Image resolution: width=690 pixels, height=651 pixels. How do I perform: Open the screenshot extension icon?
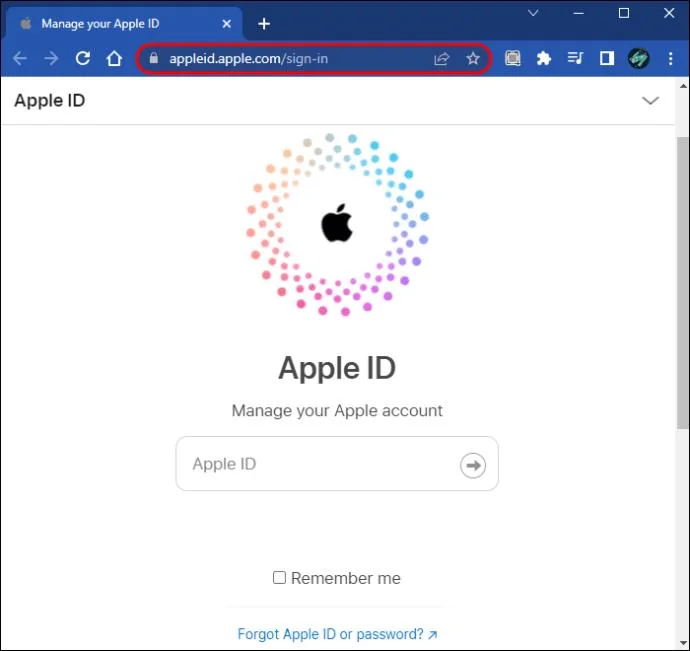point(513,58)
